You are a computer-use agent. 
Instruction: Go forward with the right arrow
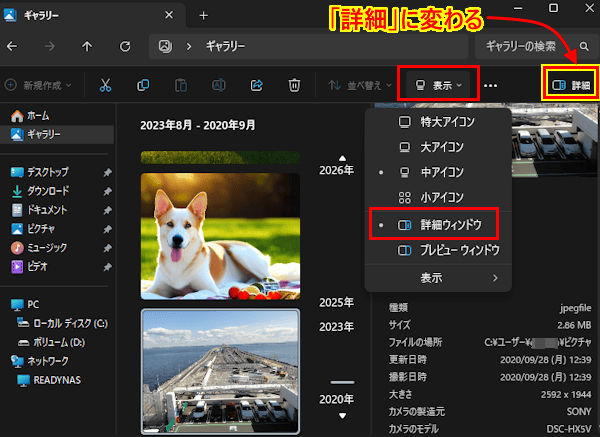pyautogui.click(x=49, y=46)
